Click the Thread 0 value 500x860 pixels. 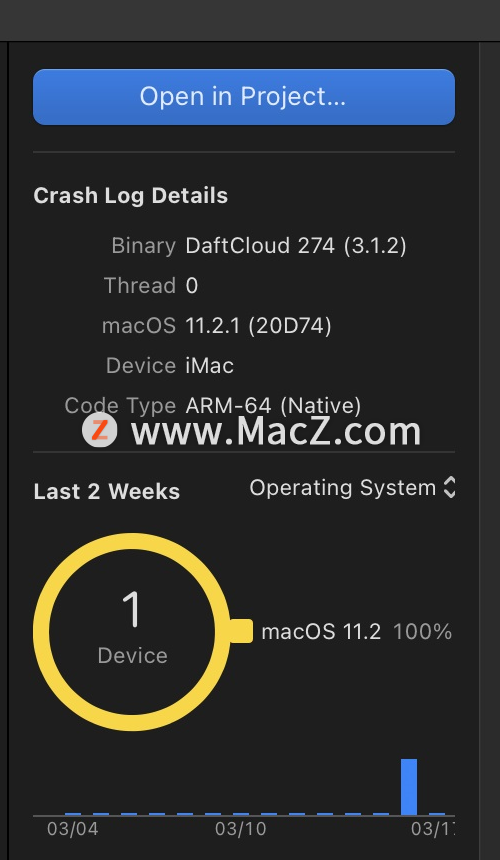pos(191,286)
